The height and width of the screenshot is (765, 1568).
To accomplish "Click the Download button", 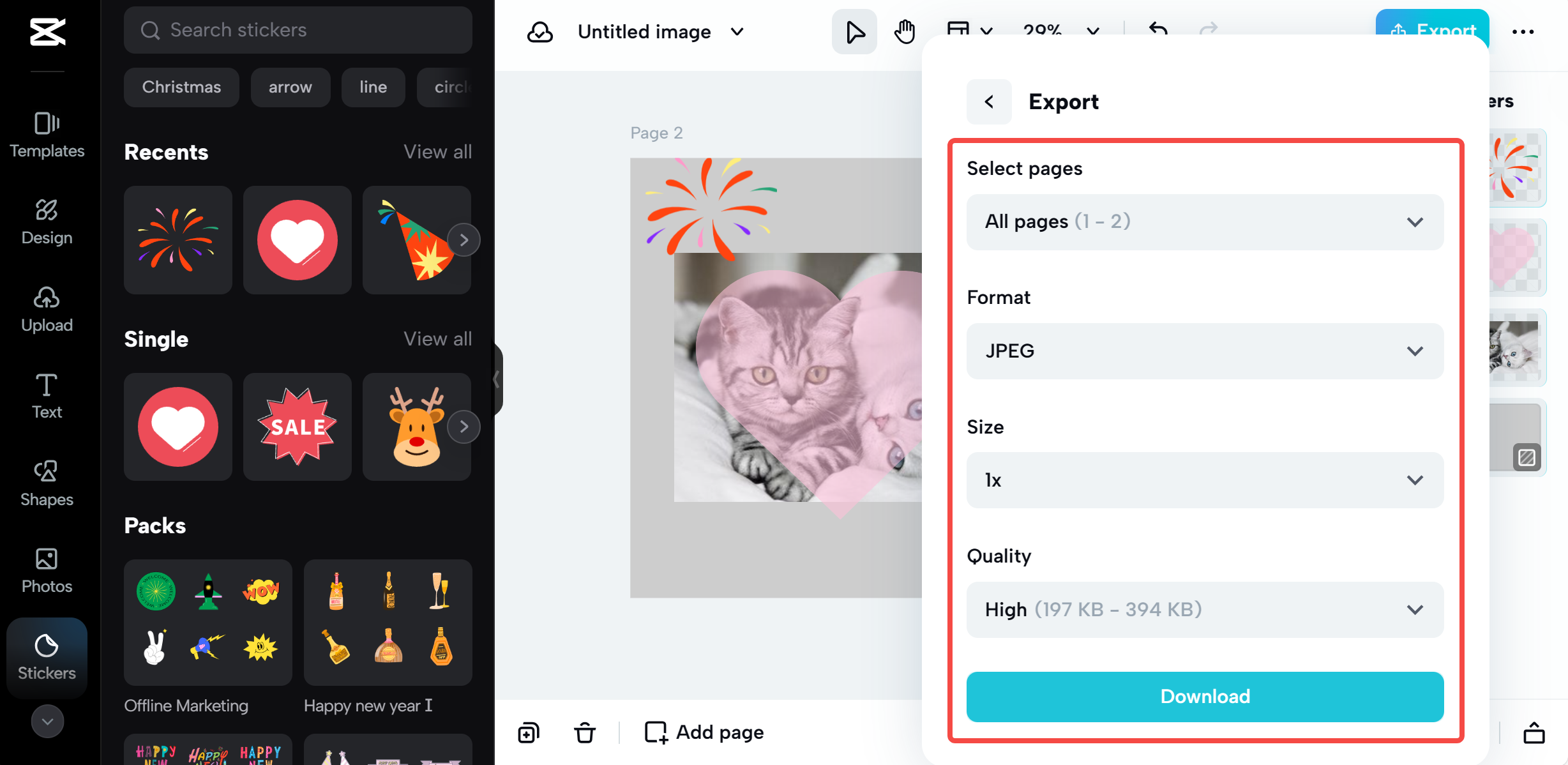I will coord(1205,697).
